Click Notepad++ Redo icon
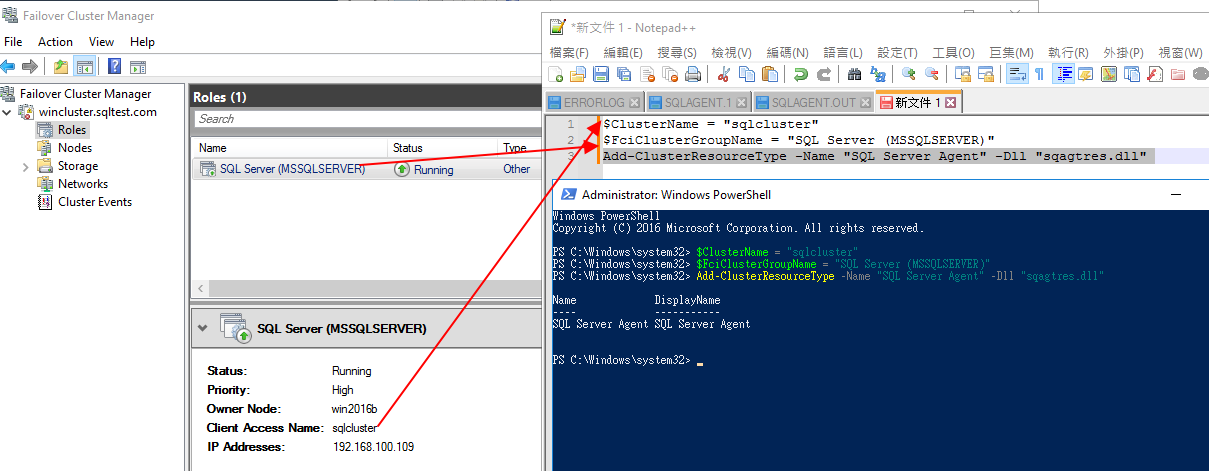 pyautogui.click(x=824, y=74)
